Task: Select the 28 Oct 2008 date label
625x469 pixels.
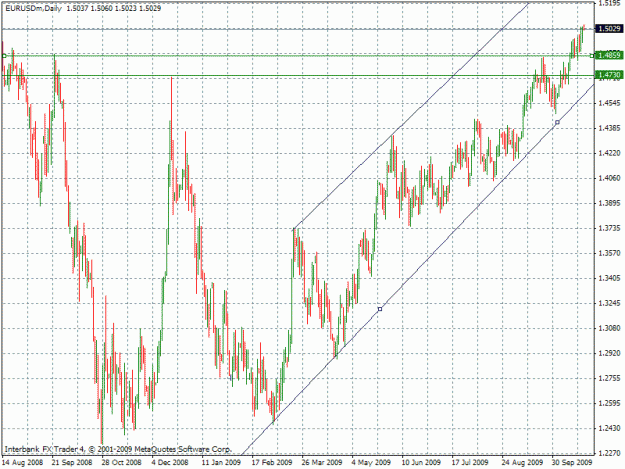Action: click(x=121, y=463)
